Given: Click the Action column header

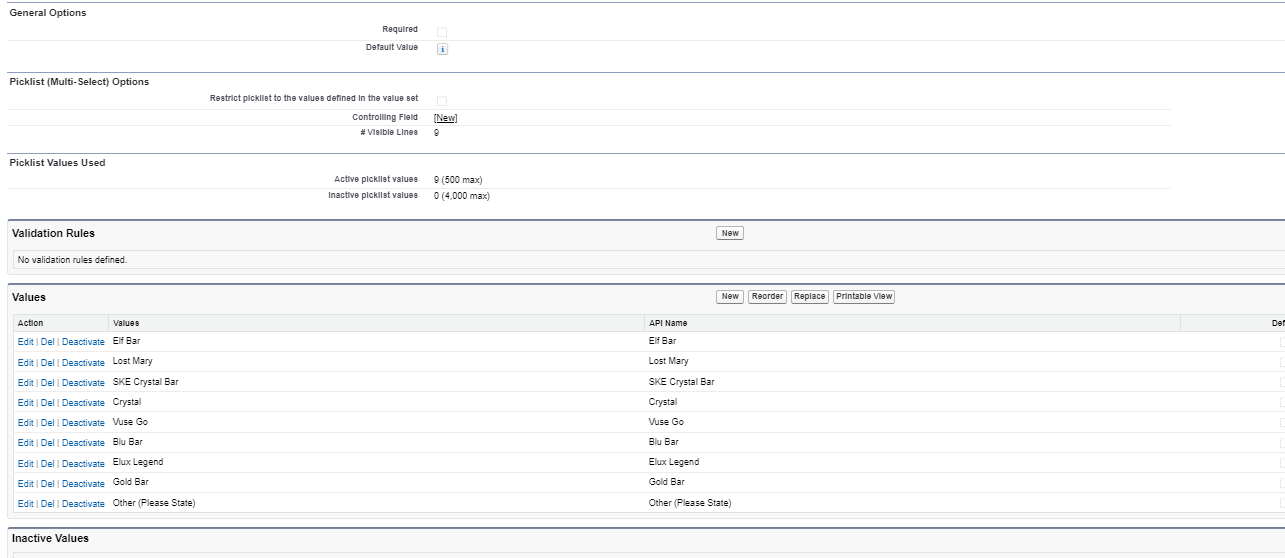Looking at the screenshot, I should (31, 323).
